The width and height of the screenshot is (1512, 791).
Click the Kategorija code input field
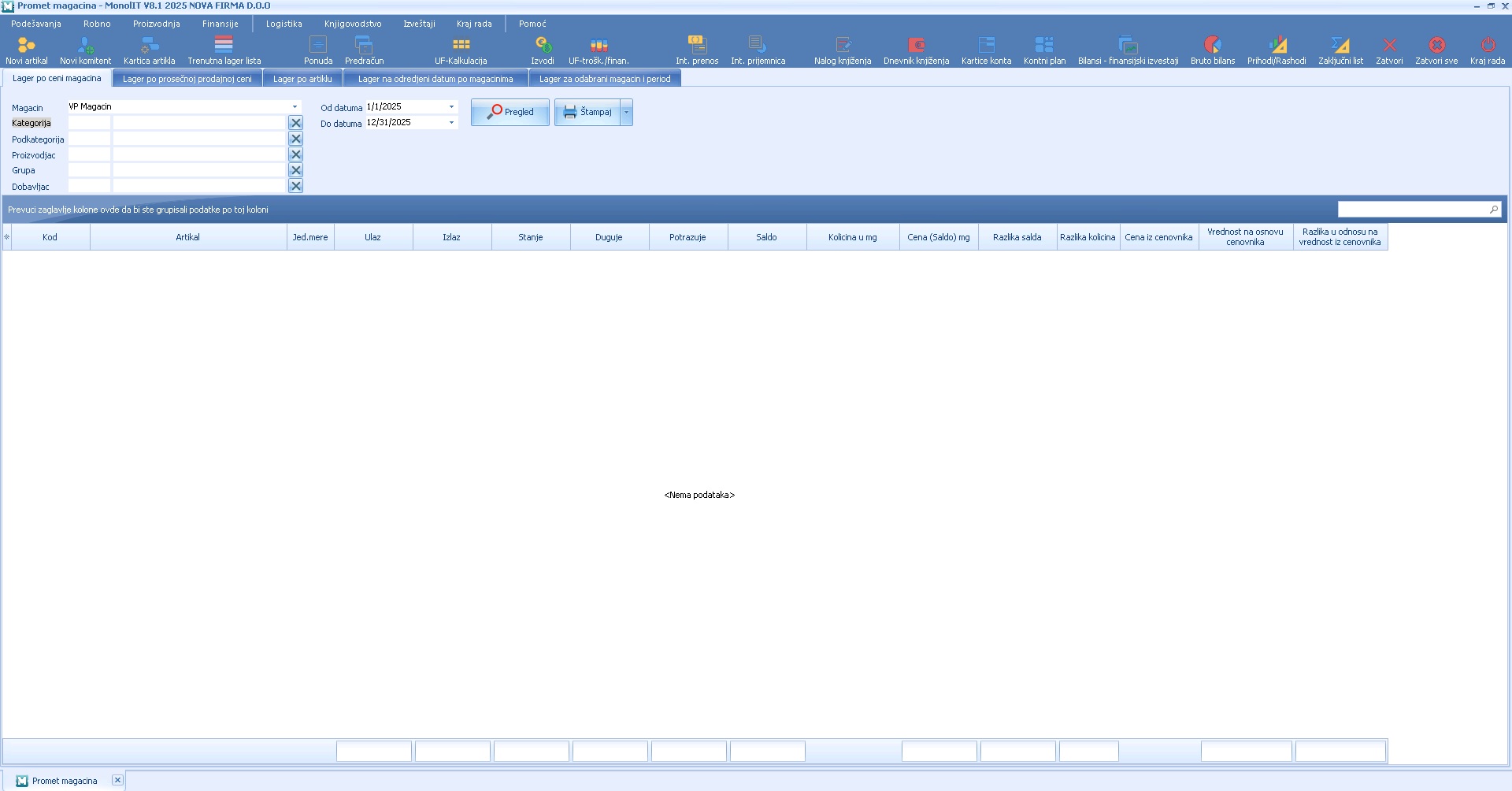(89, 123)
